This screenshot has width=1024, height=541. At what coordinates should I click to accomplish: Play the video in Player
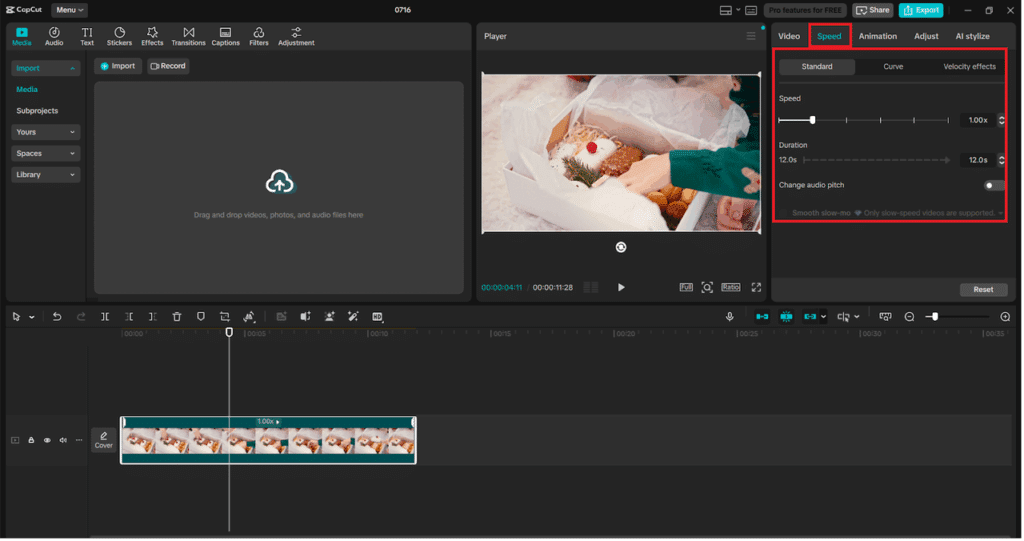(x=621, y=287)
